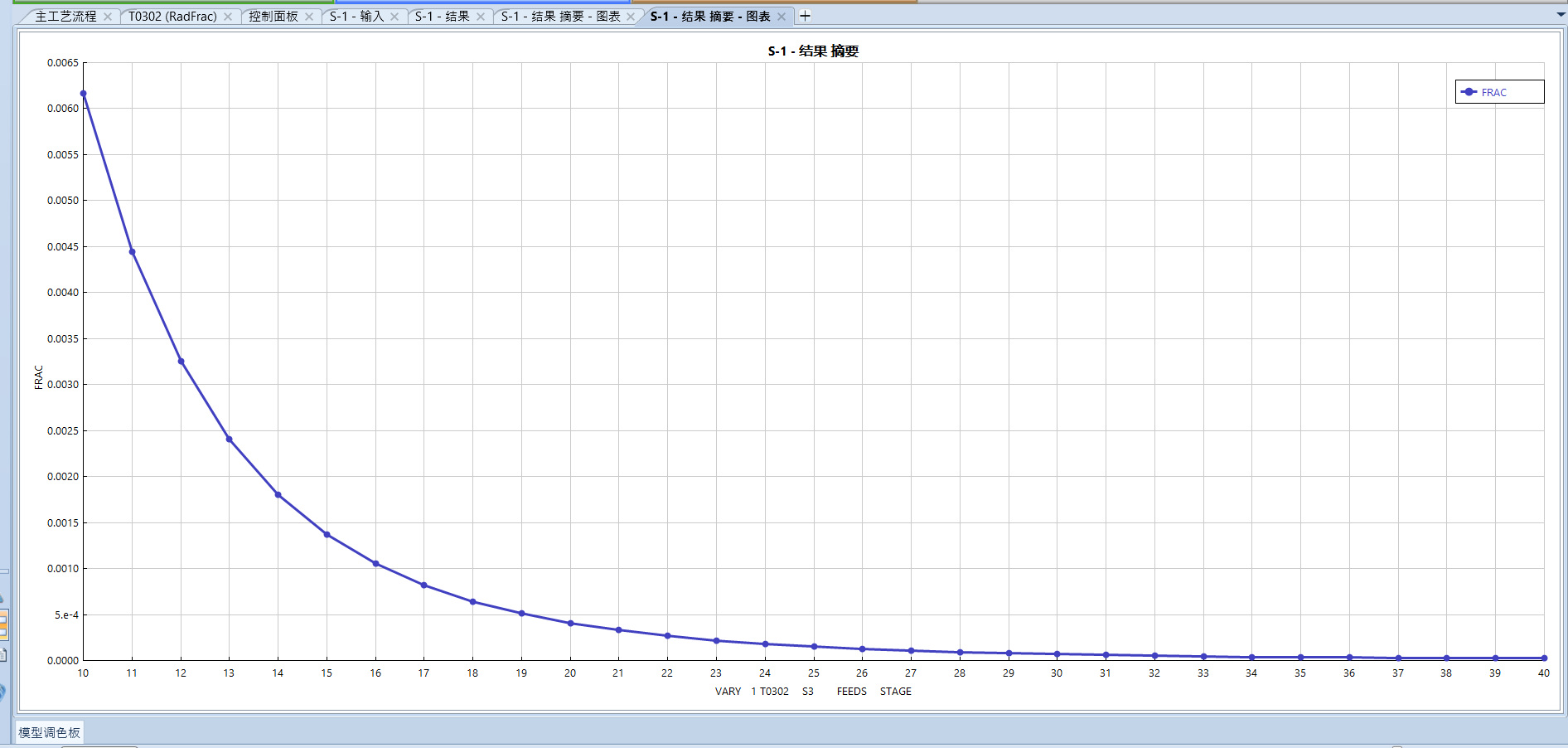Select the data point at stage 14
This screenshot has width=1568, height=748.
[278, 495]
